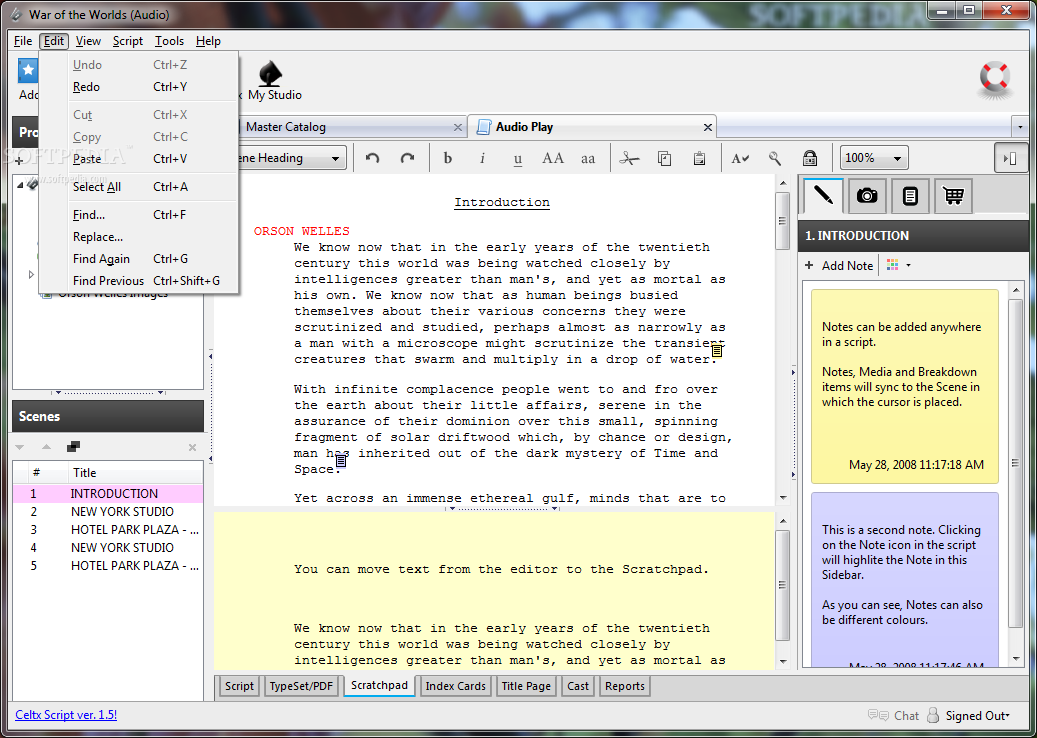Switch to the Script bottom tab

[x=239, y=686]
